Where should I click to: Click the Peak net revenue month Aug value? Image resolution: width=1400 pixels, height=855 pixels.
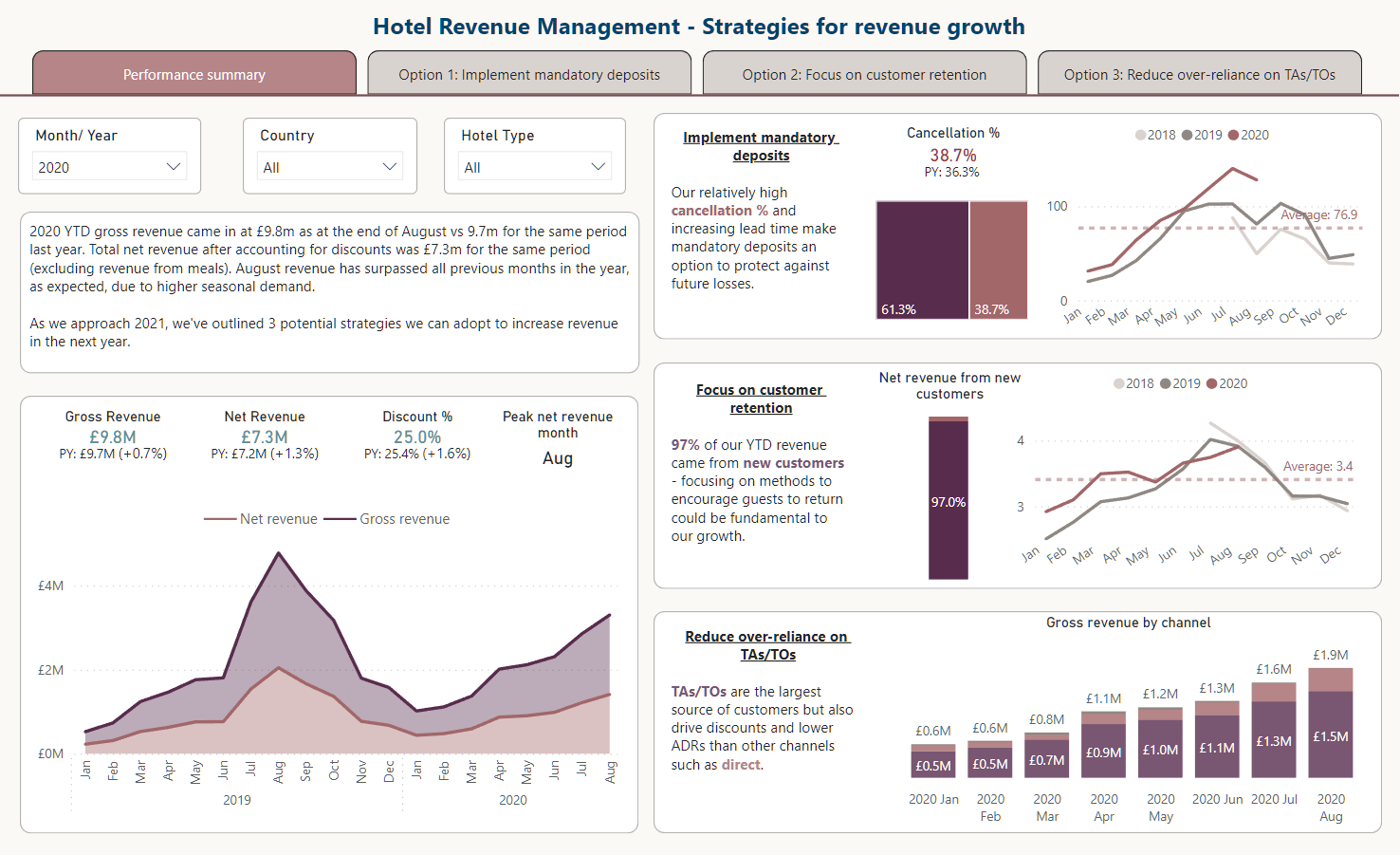click(x=558, y=458)
